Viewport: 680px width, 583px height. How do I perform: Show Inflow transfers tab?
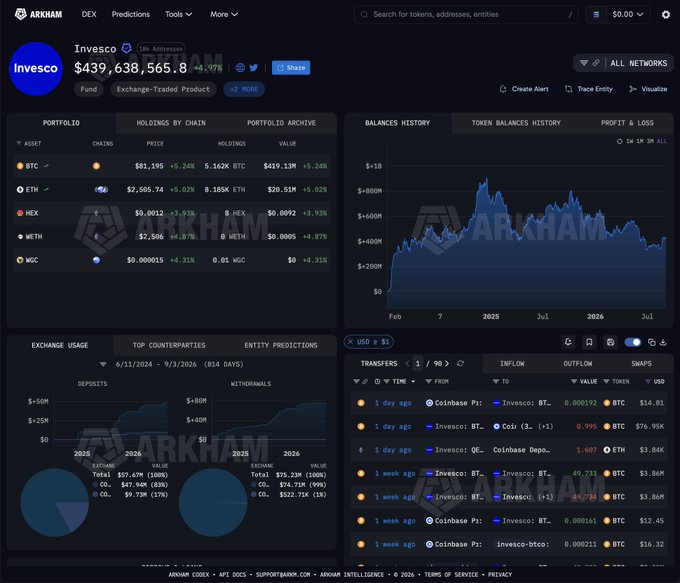(512, 364)
